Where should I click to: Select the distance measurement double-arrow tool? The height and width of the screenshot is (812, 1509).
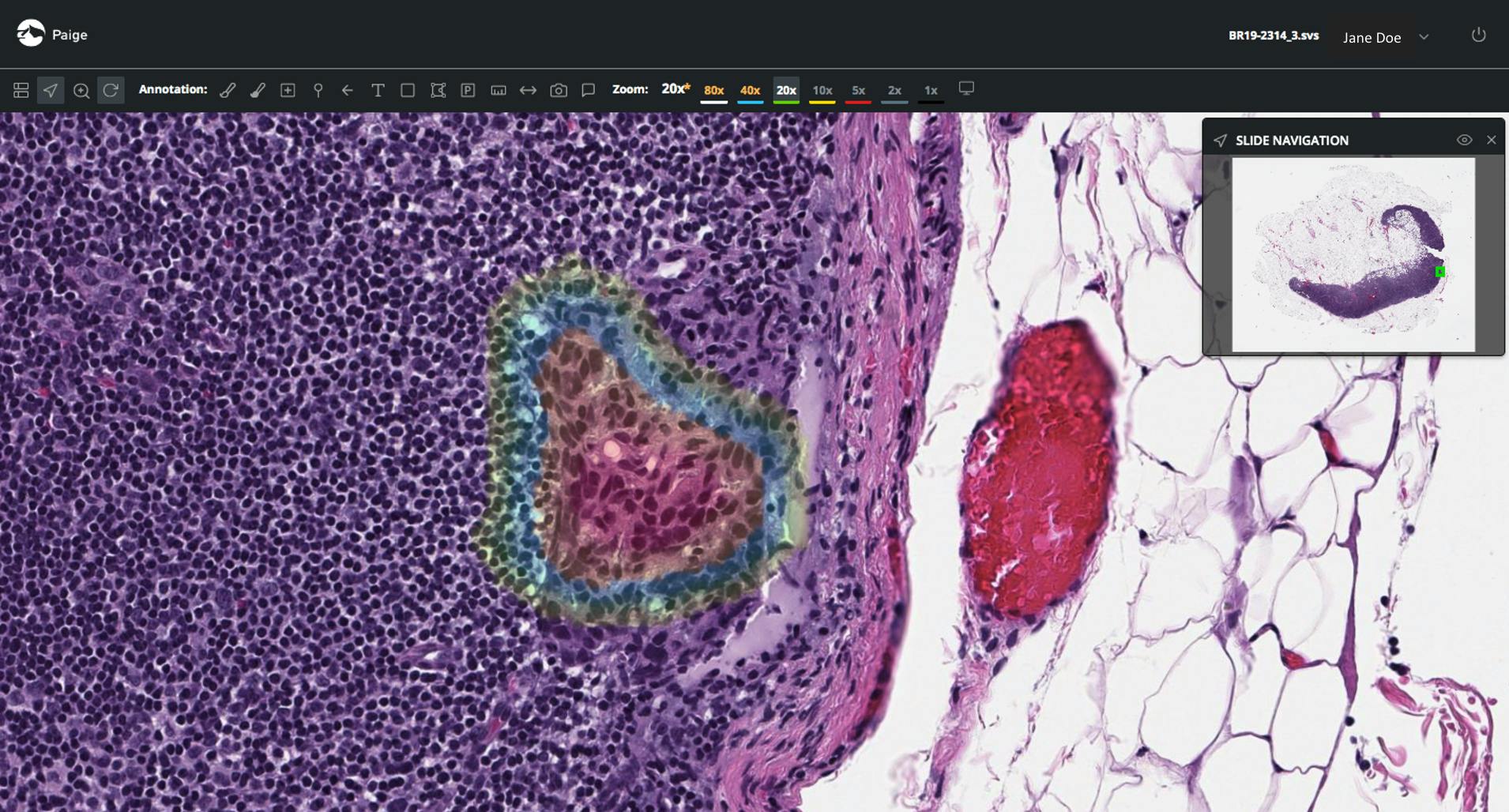click(x=528, y=90)
